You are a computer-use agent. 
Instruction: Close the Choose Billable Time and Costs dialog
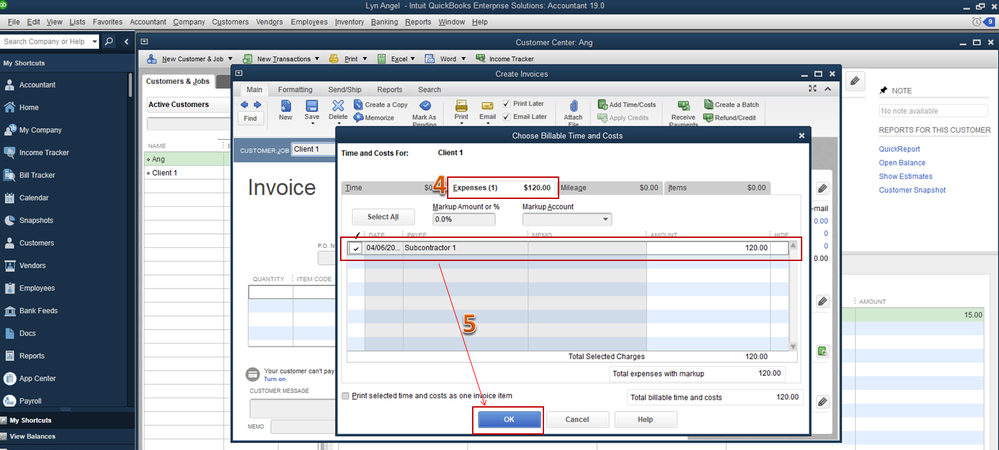(801, 136)
